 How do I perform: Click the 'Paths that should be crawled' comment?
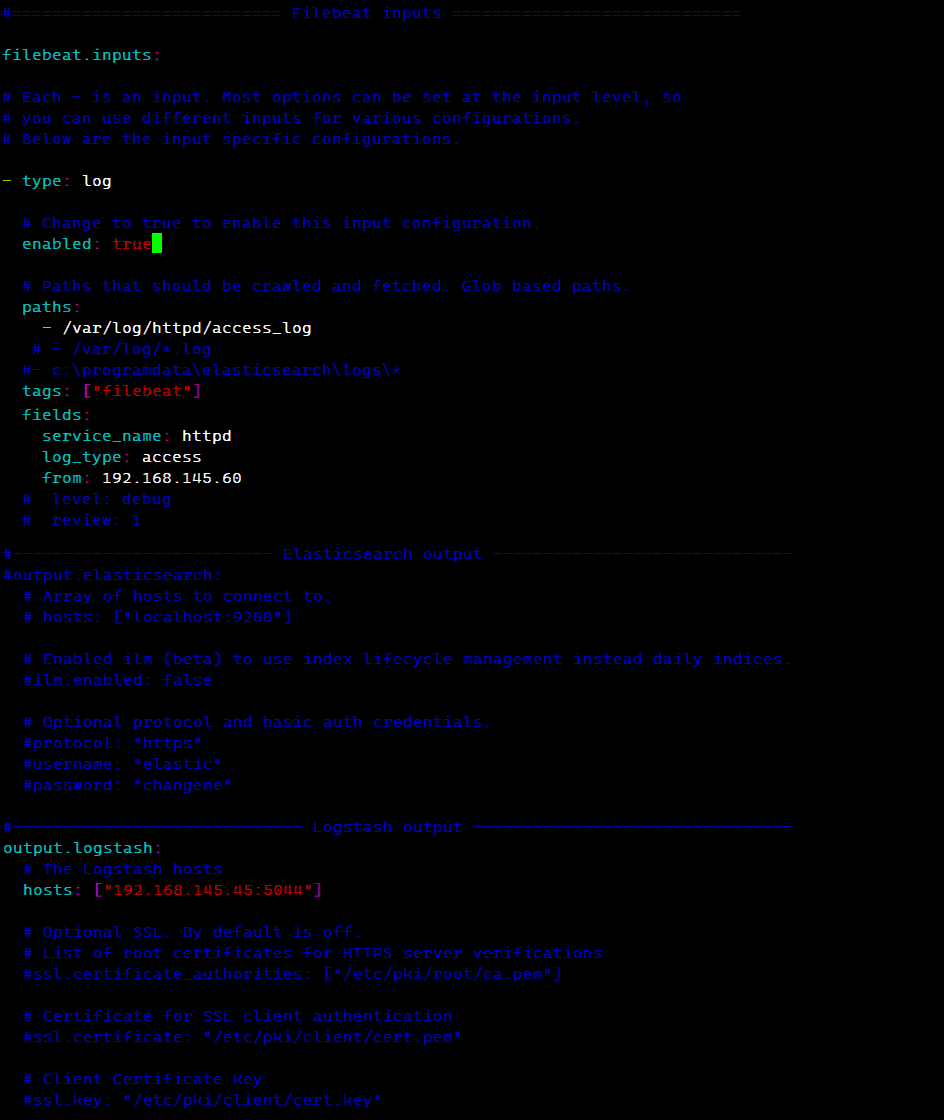click(326, 286)
